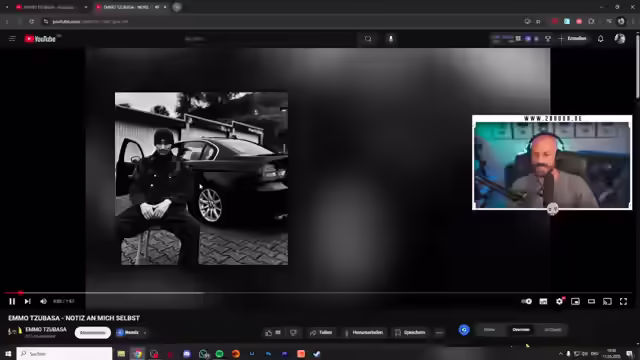Close the first browser tab
The width and height of the screenshot is (640, 360).
(x=86, y=7)
